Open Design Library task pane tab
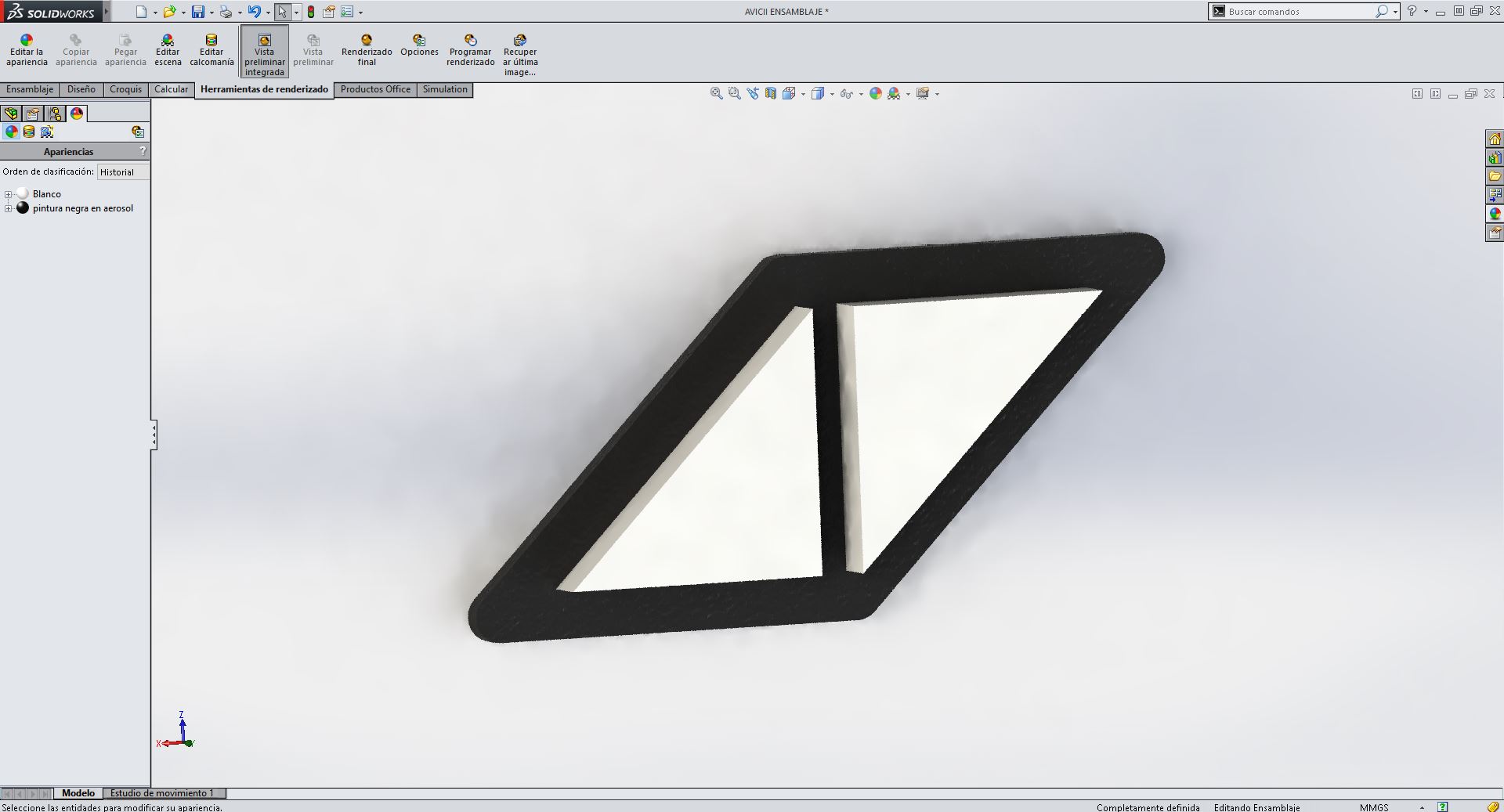The width and height of the screenshot is (1504, 812). tap(1495, 157)
